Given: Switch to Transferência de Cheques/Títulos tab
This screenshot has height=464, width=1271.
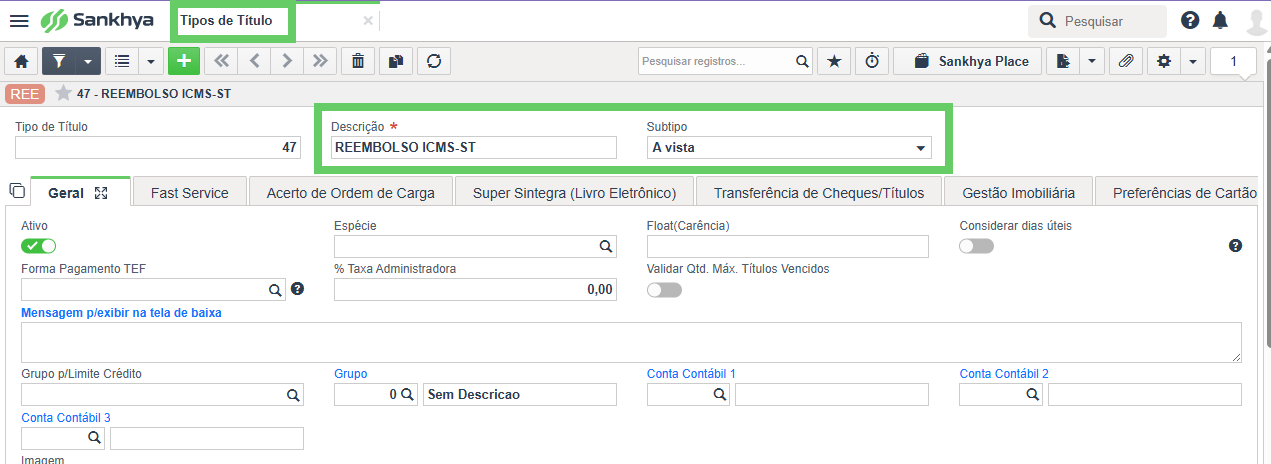Looking at the screenshot, I should point(819,193).
